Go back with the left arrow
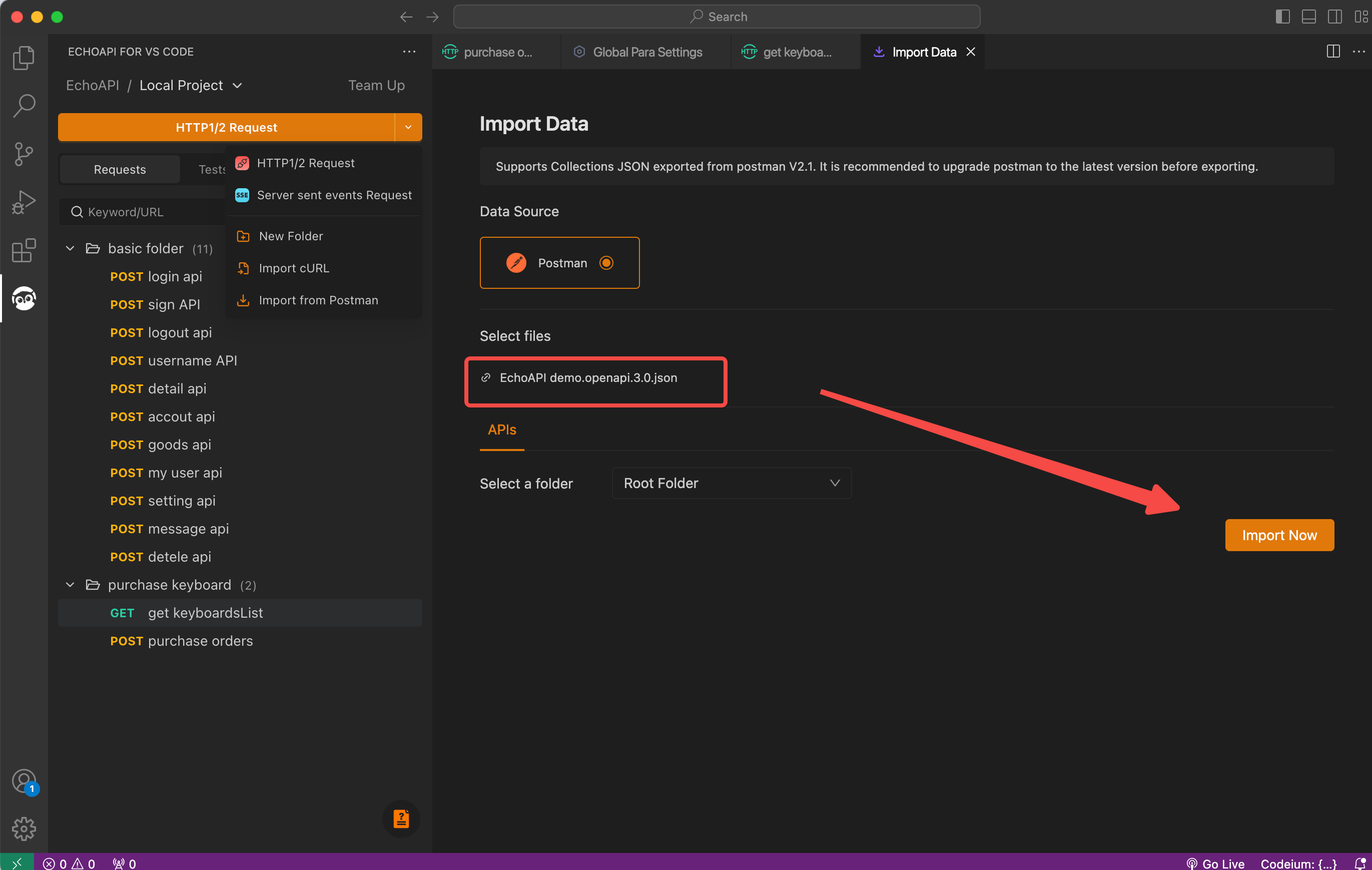Viewport: 1372px width, 870px height. click(406, 17)
